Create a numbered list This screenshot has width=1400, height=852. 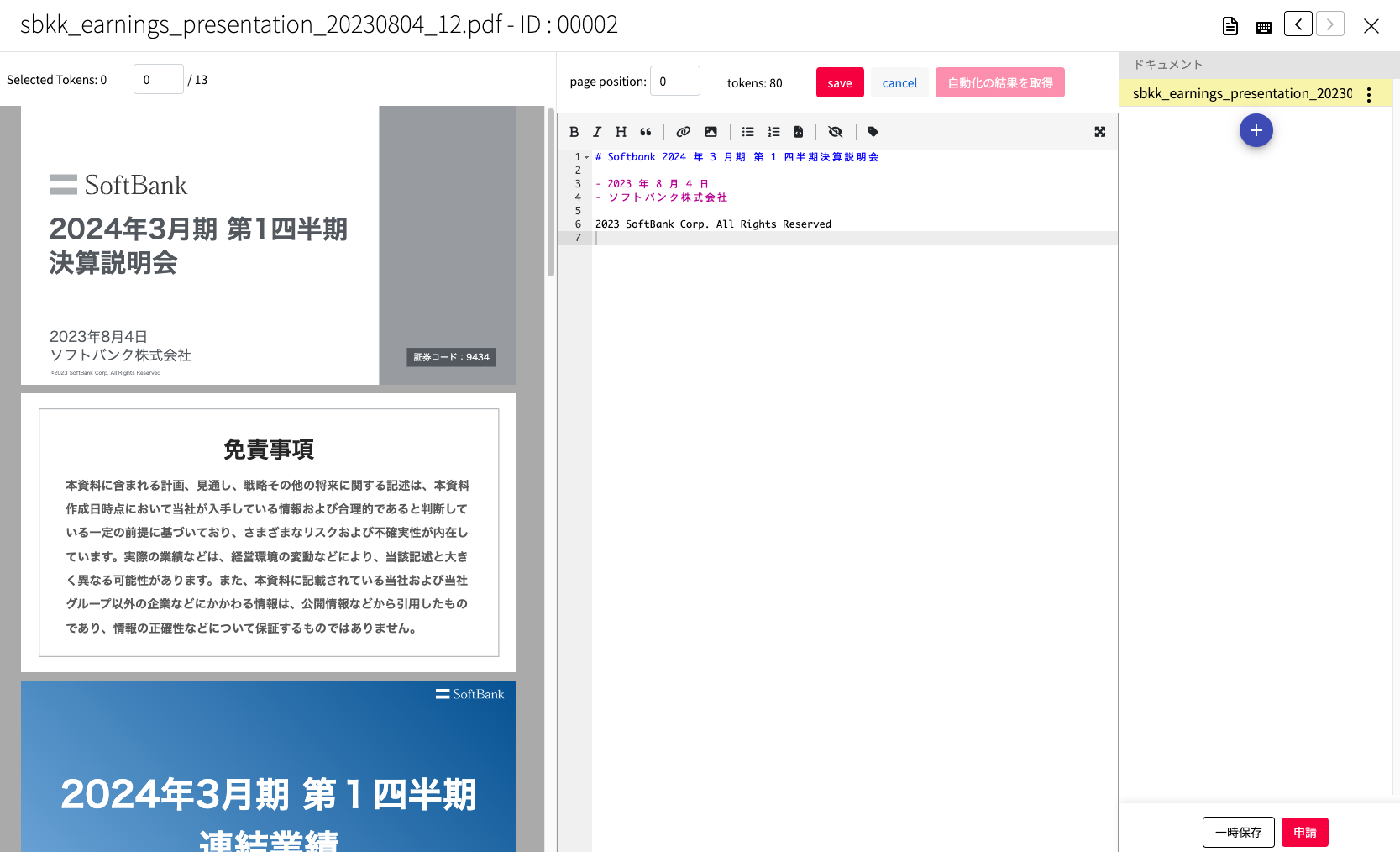tap(774, 132)
